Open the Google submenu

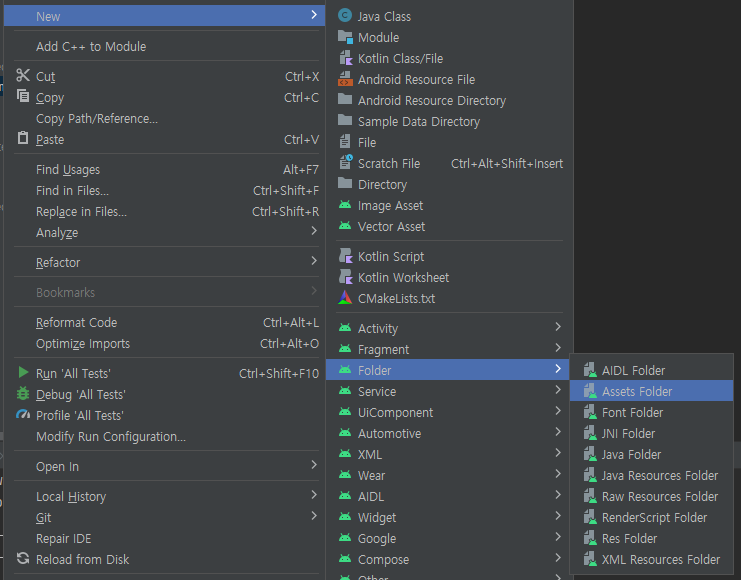[449, 538]
